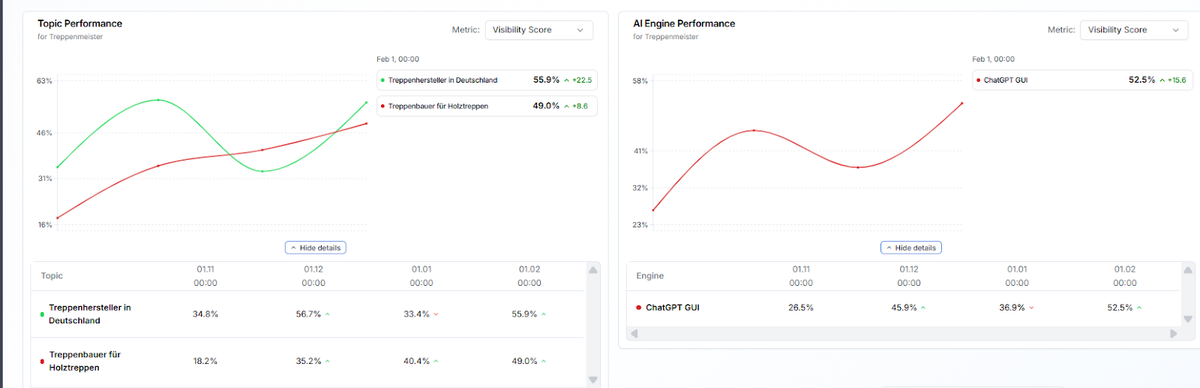The image size is (1200, 388).
Task: Click scroll-up arrow in Topic table
Action: coord(592,270)
